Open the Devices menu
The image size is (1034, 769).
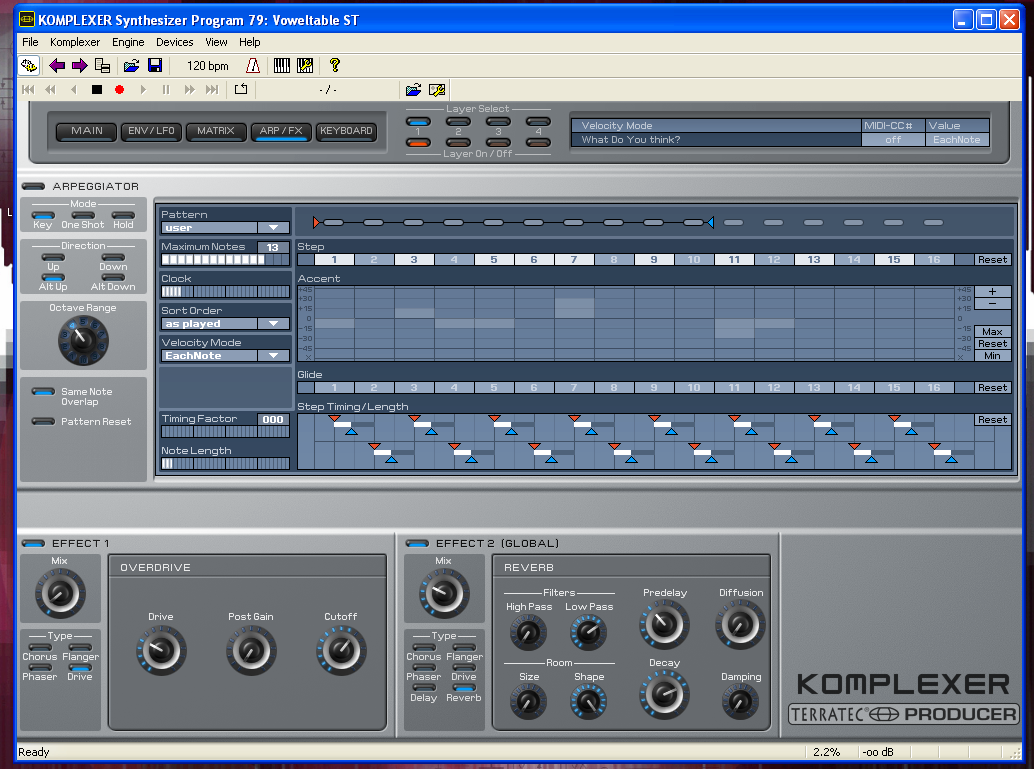[175, 42]
